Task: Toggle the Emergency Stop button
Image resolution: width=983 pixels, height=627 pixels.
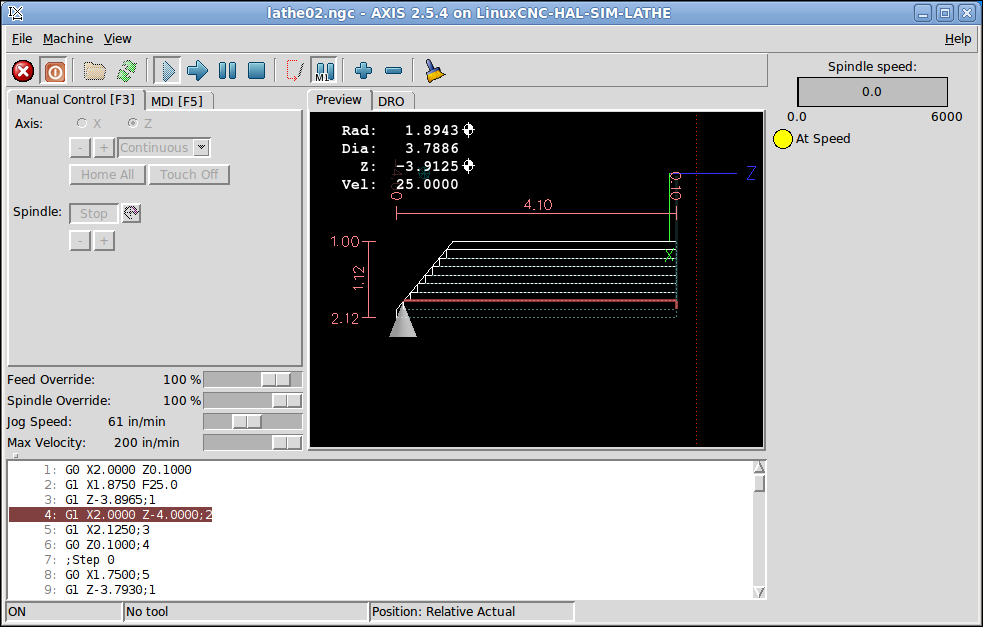Action: 23,71
